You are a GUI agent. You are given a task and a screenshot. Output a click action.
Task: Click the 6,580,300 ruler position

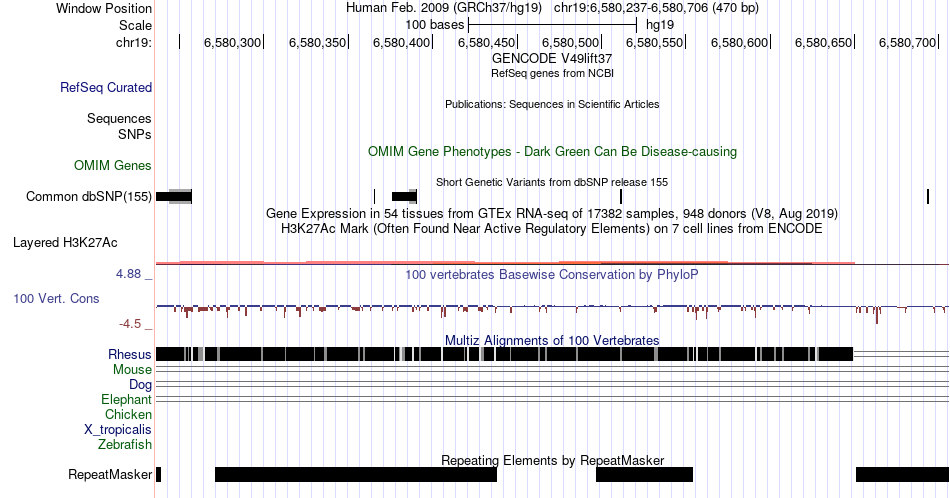click(232, 42)
